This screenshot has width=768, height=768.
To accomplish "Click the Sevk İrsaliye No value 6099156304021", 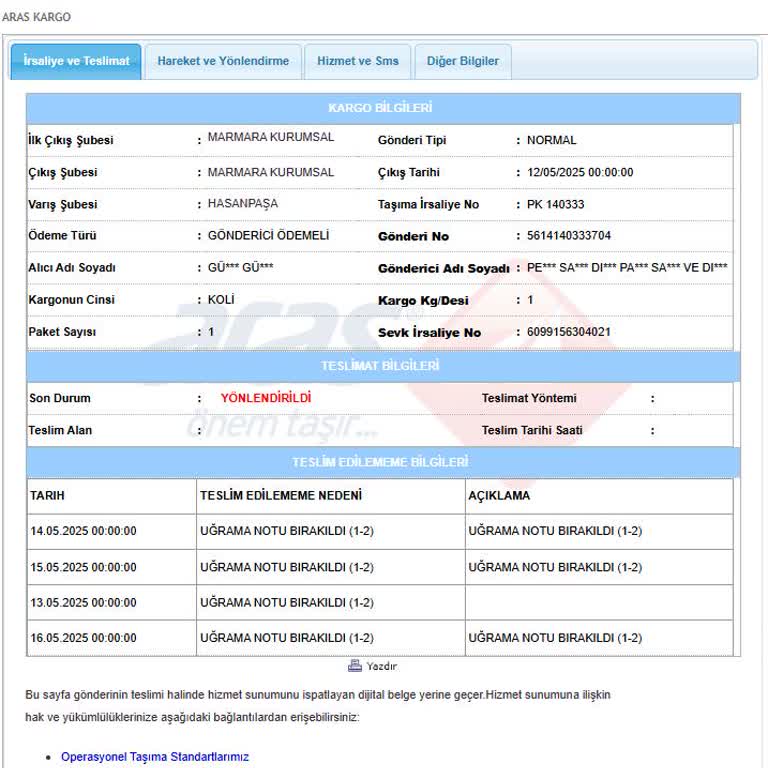I will [569, 332].
